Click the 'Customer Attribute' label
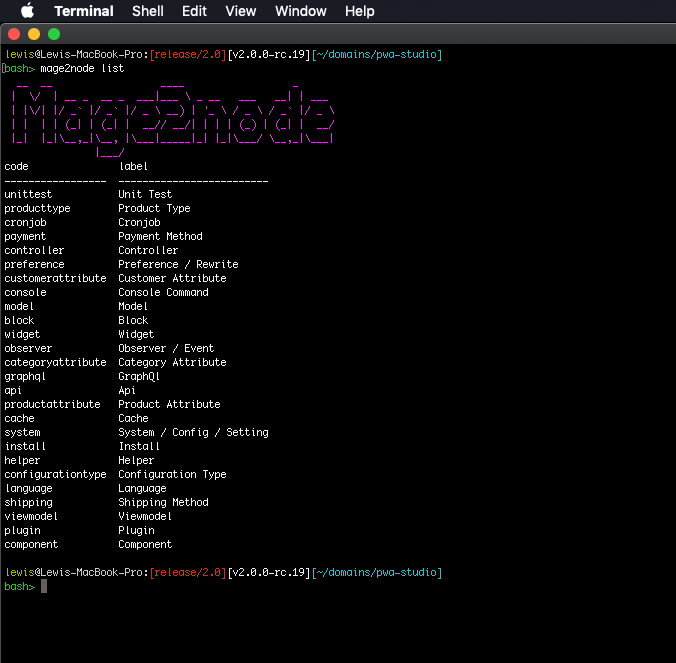Image resolution: width=676 pixels, height=663 pixels. pyautogui.click(x=172, y=278)
